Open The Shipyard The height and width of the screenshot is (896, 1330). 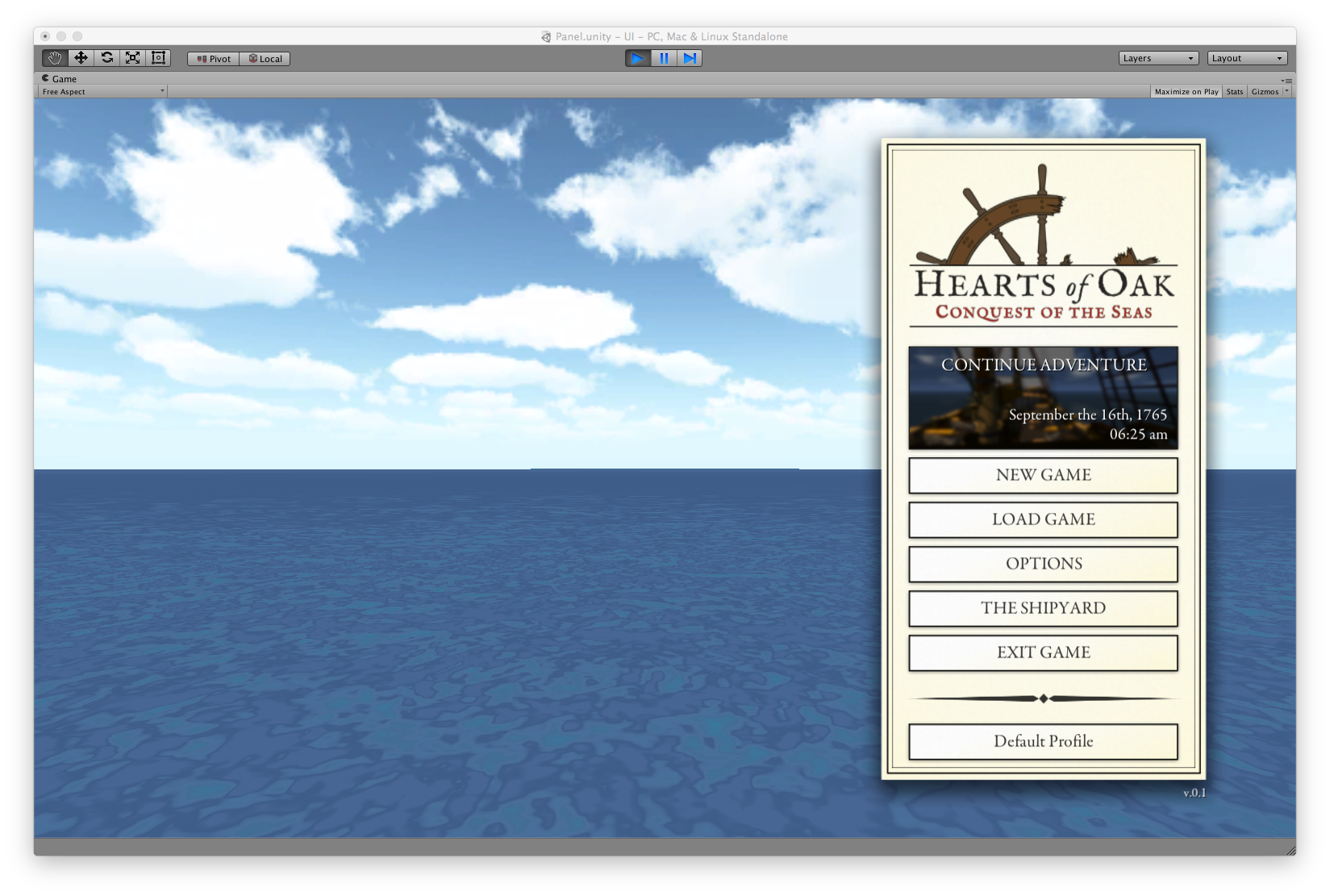point(1043,609)
